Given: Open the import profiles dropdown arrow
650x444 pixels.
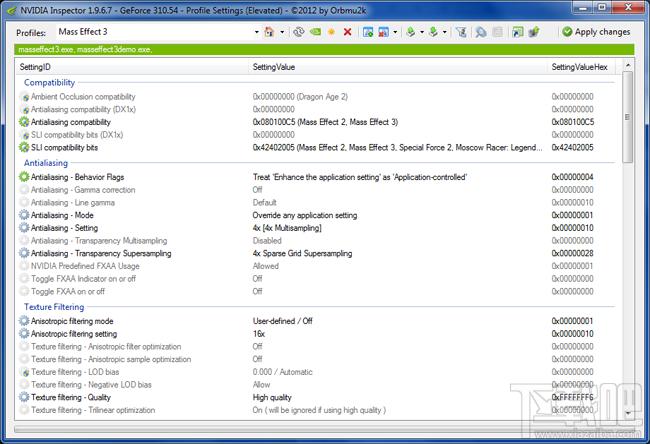Looking at the screenshot, I should [444, 32].
